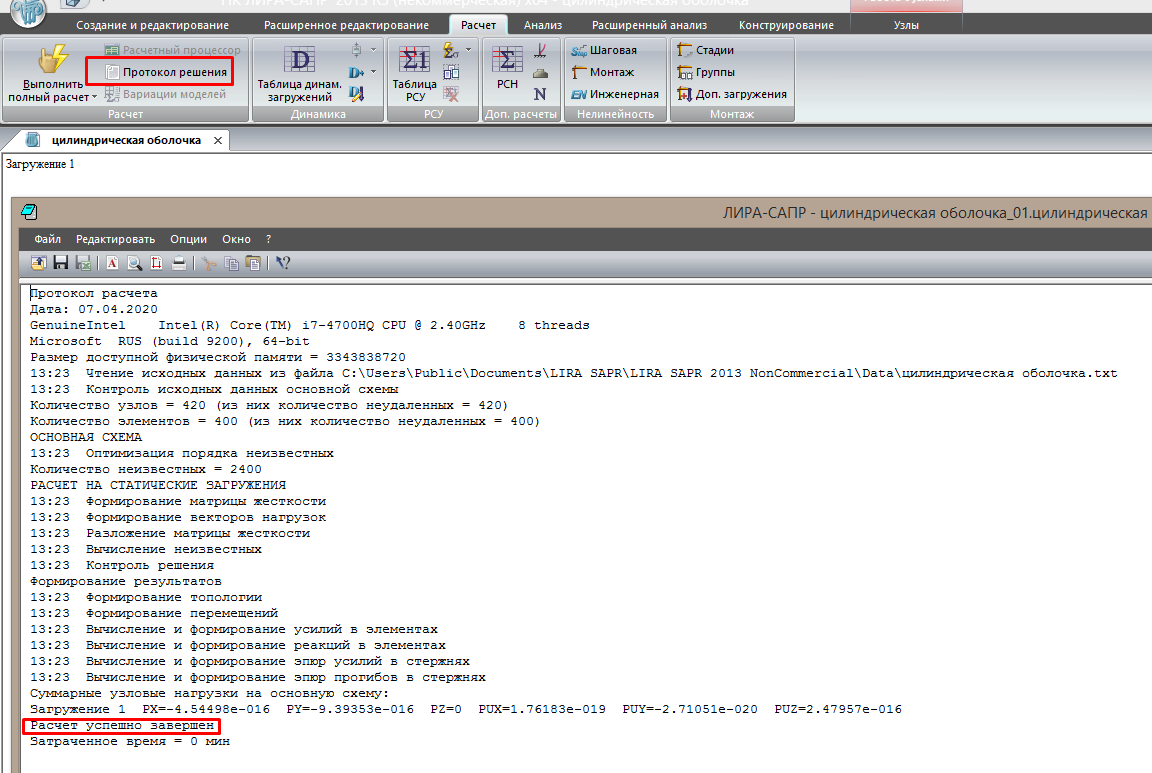
Task: Open the dropdown under Выполнить полный расчет
Action: (x=95, y=97)
